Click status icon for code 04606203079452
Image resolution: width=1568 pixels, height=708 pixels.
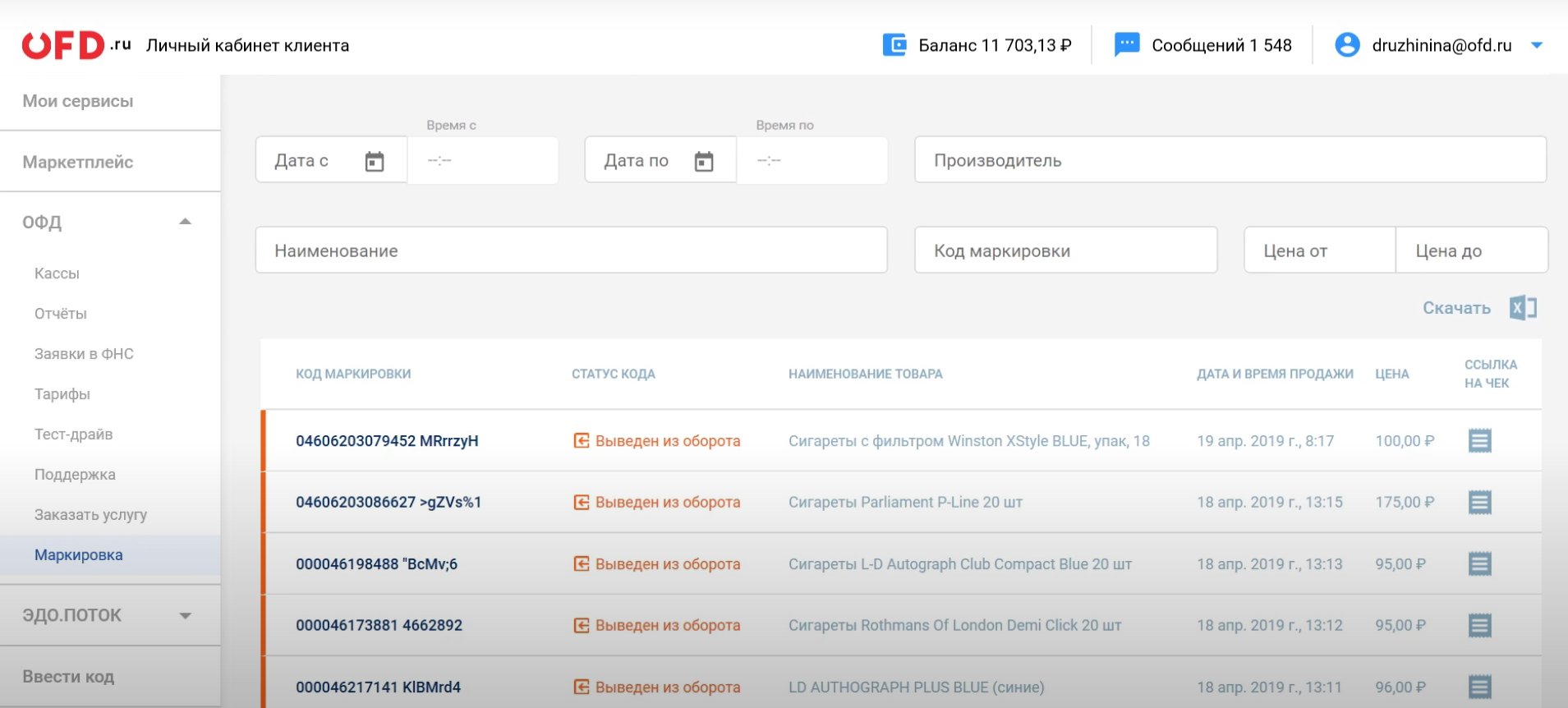coord(582,441)
